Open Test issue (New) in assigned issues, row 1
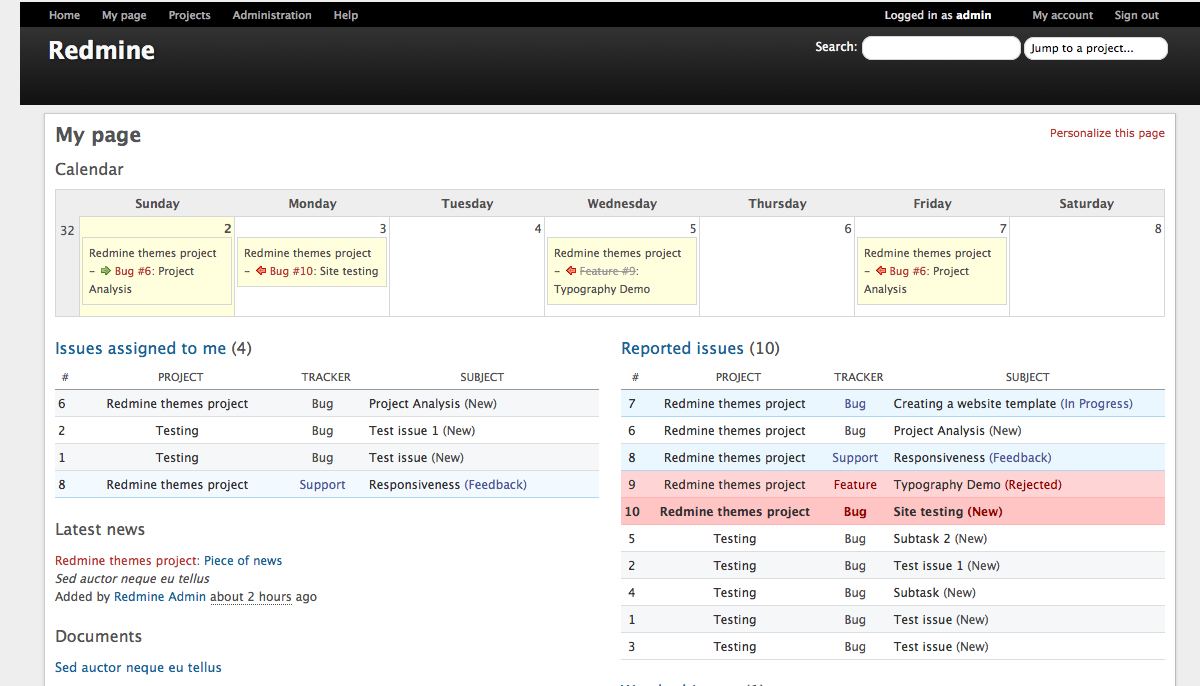 click(416, 458)
